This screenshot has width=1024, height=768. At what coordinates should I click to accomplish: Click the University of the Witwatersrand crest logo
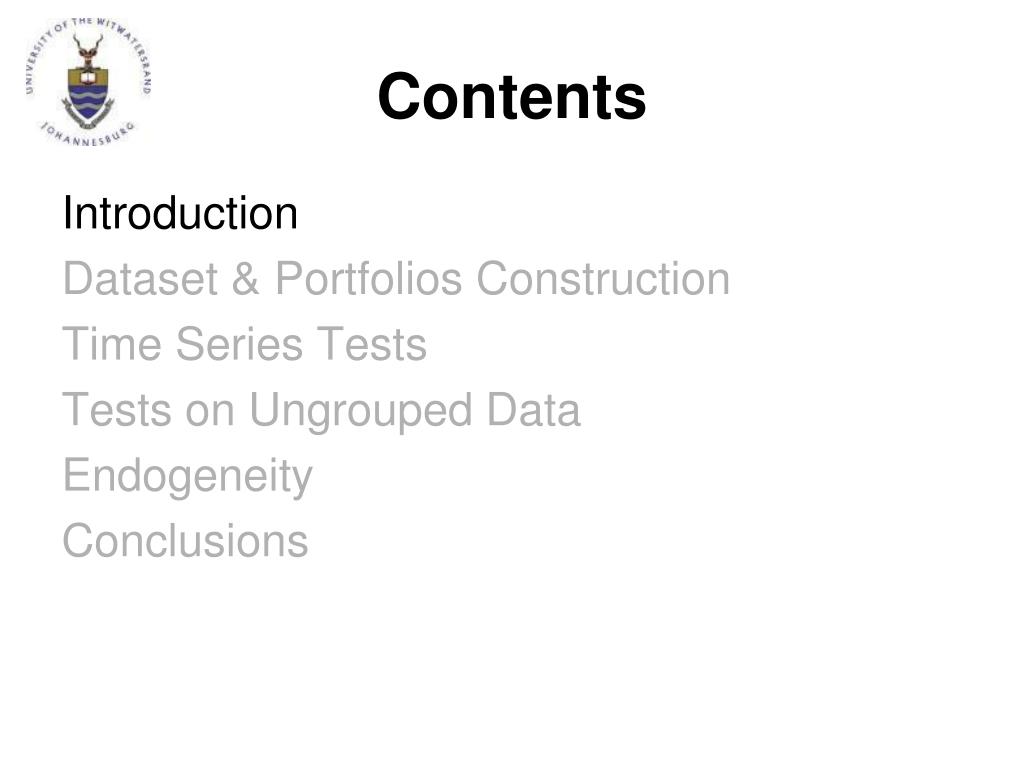88,82
